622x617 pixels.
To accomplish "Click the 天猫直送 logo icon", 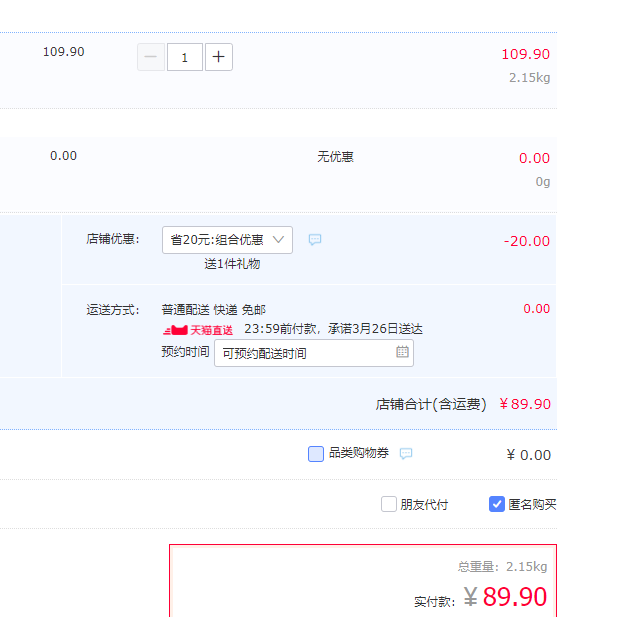I will click(x=198, y=329).
